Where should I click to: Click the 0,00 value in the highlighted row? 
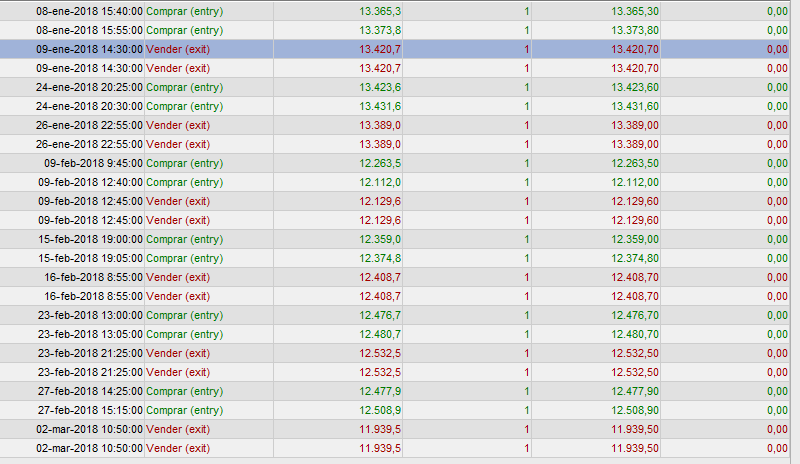click(x=778, y=49)
